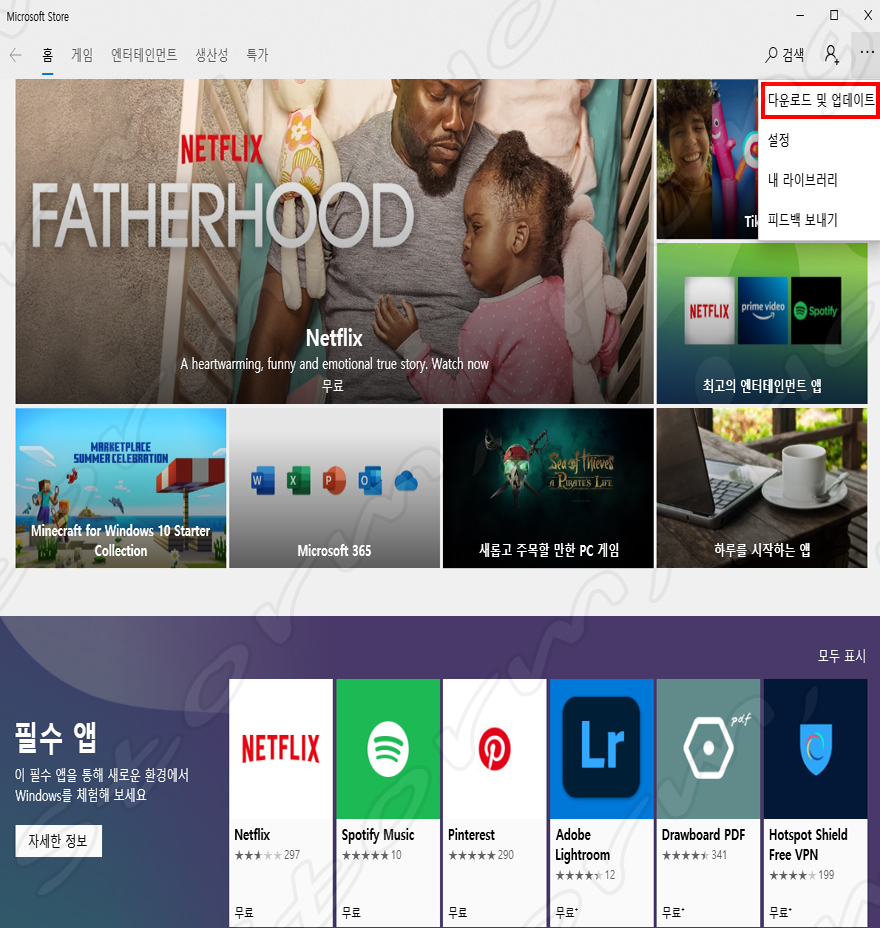Minimize the Microsoft Store window
The width and height of the screenshot is (880, 928).
pyautogui.click(x=800, y=16)
